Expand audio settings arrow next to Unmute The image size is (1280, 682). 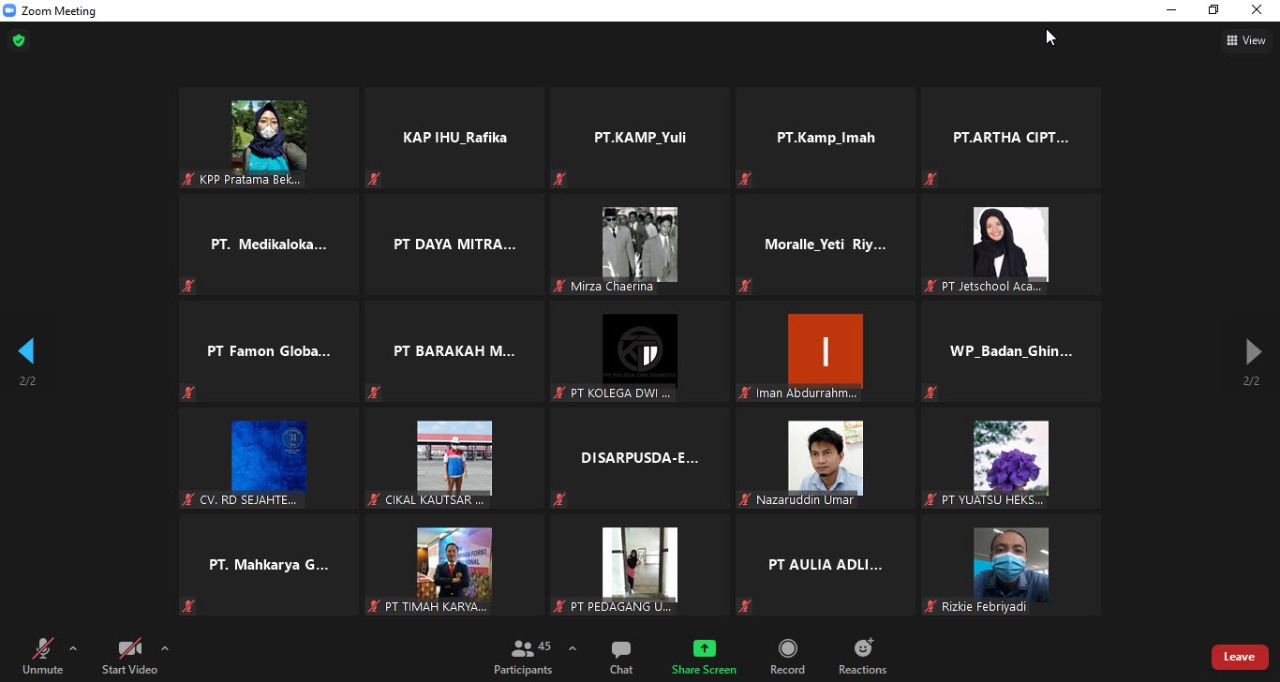[73, 649]
